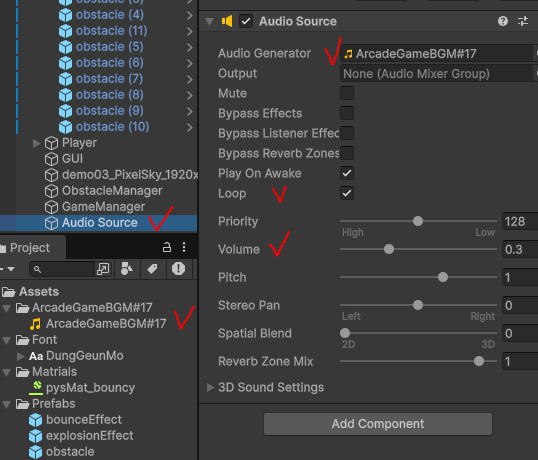Adjust the Volume slider handle

pos(389,249)
